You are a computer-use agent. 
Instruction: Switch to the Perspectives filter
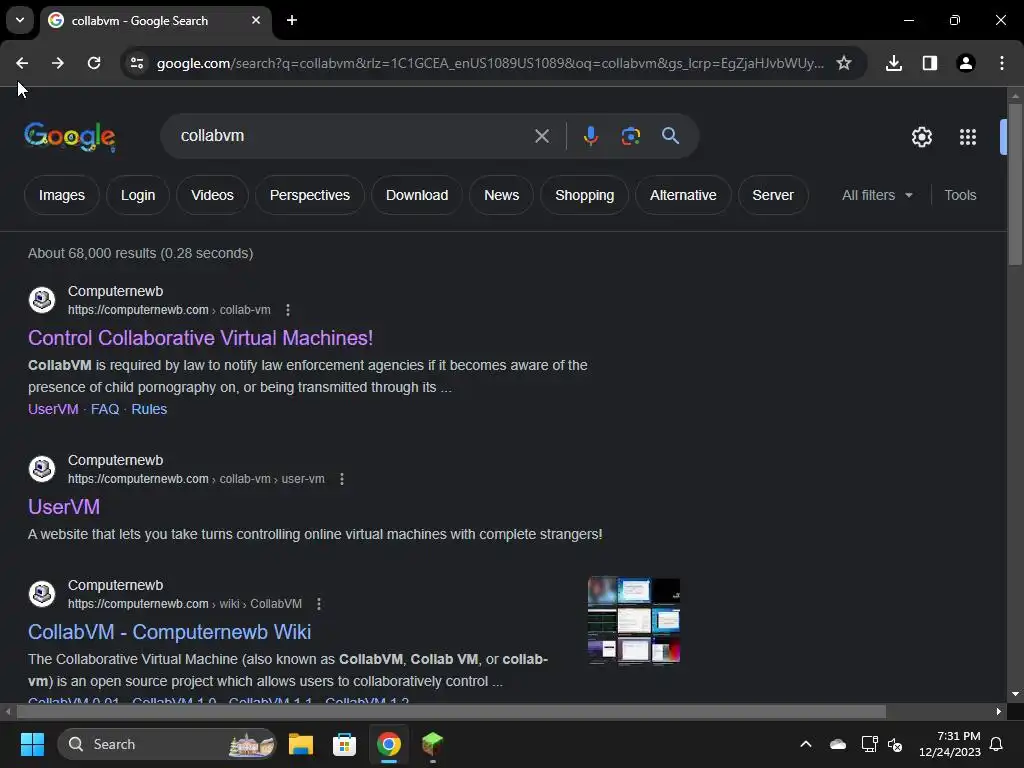tap(310, 195)
